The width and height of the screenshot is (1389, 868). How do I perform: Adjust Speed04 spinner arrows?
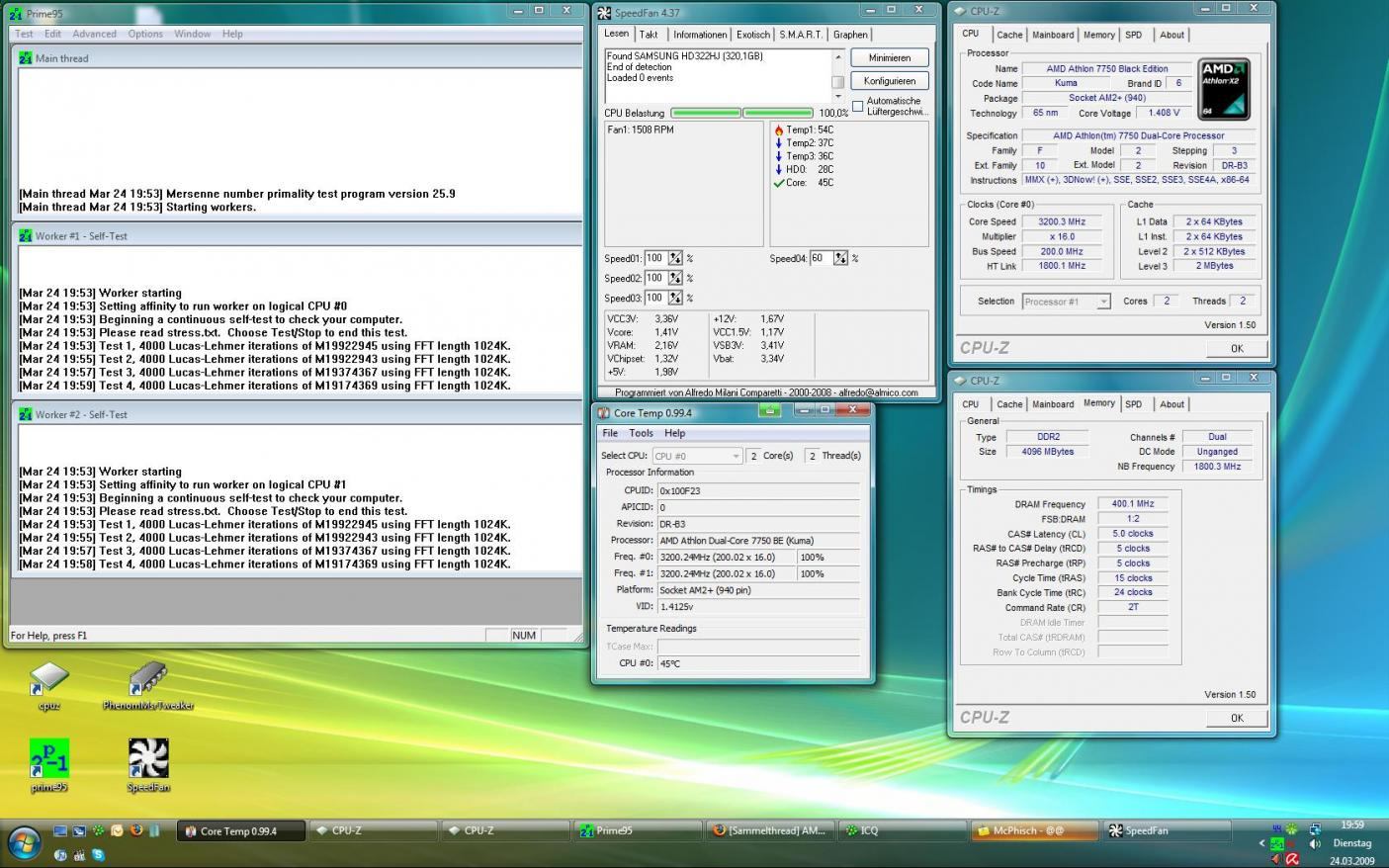click(x=840, y=258)
